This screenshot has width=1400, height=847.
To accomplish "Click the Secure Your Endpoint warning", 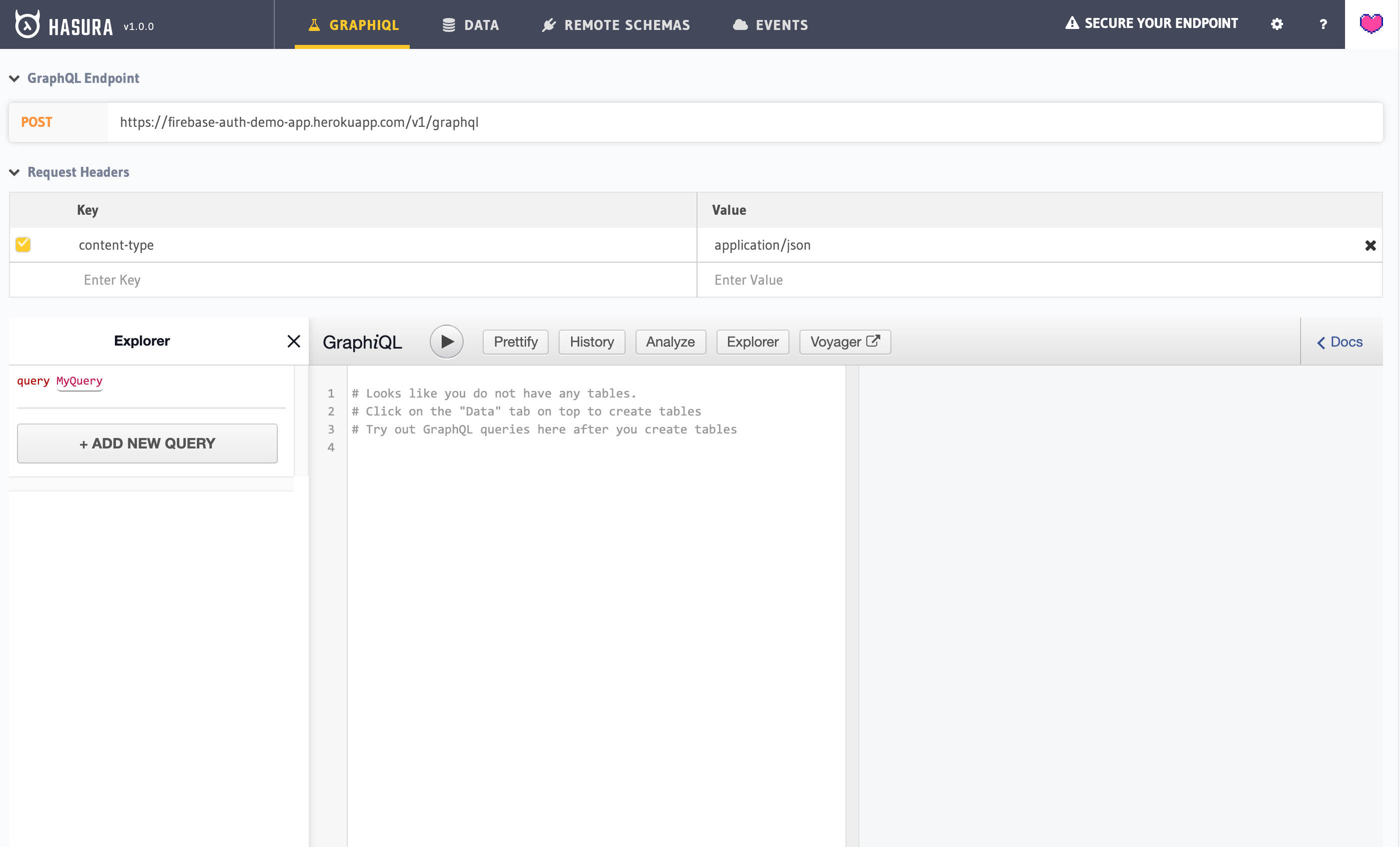I will point(1151,23).
